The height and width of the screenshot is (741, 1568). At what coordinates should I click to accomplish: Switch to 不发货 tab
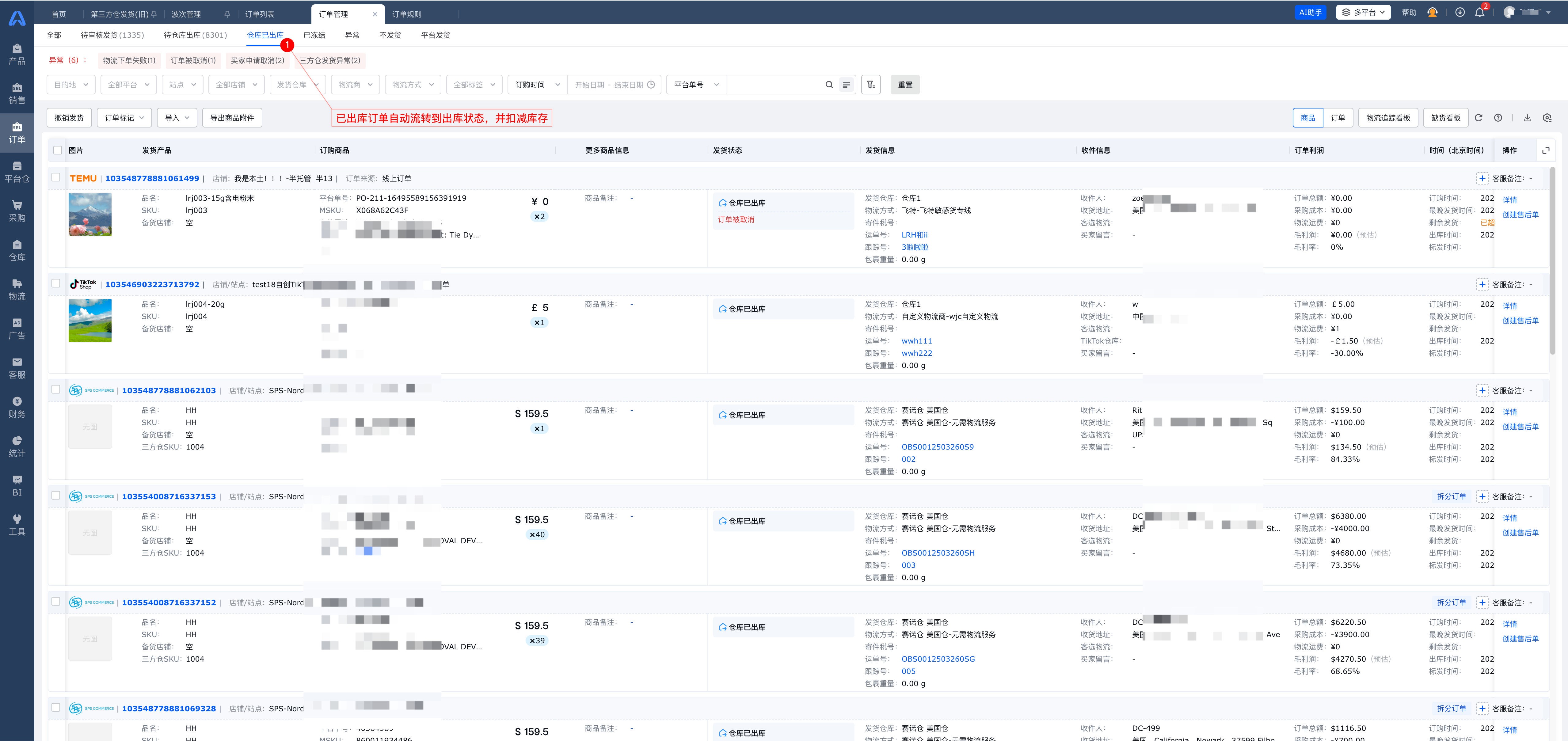390,35
